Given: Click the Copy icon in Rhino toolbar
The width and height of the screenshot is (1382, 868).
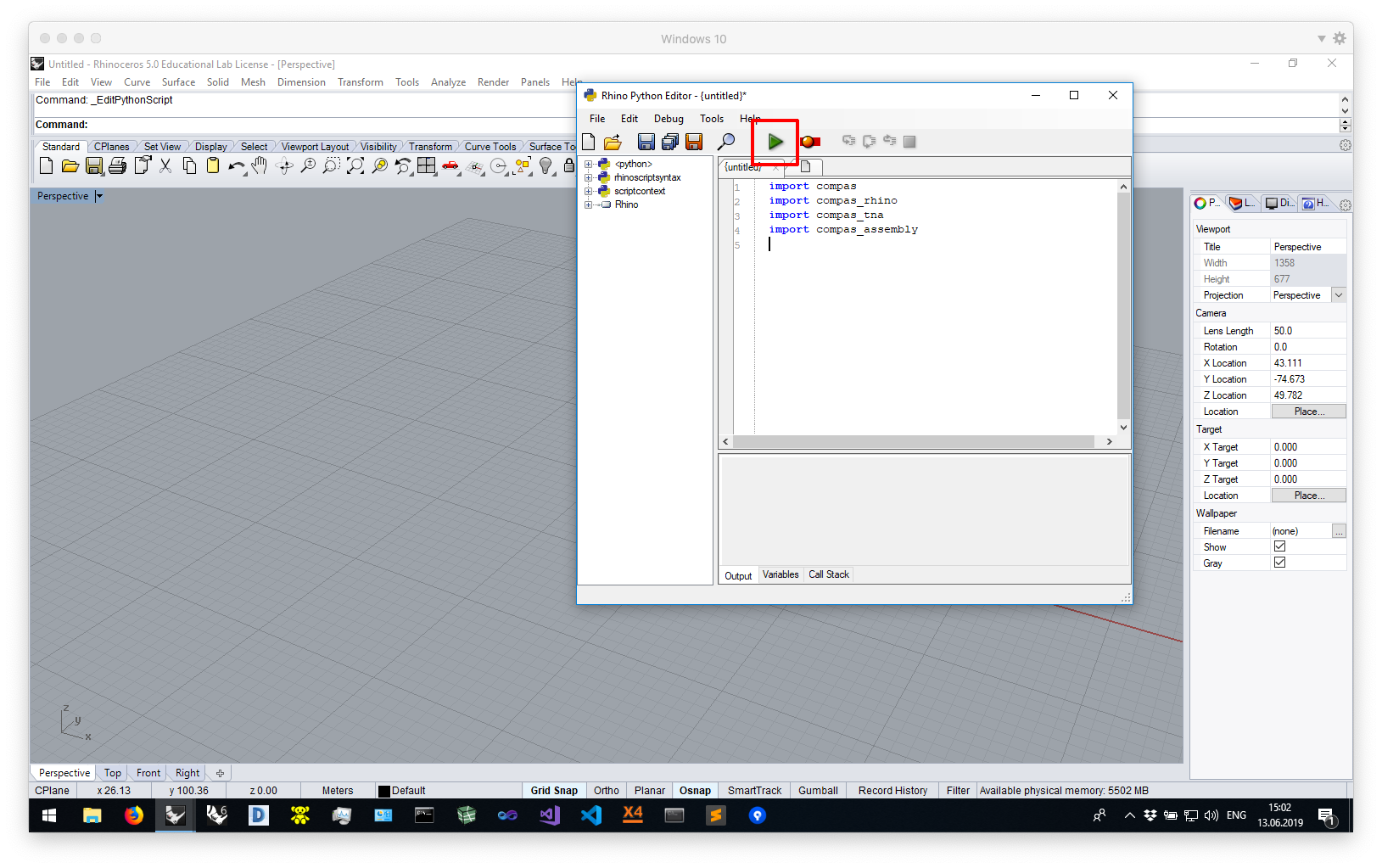Looking at the screenshot, I should [x=189, y=165].
